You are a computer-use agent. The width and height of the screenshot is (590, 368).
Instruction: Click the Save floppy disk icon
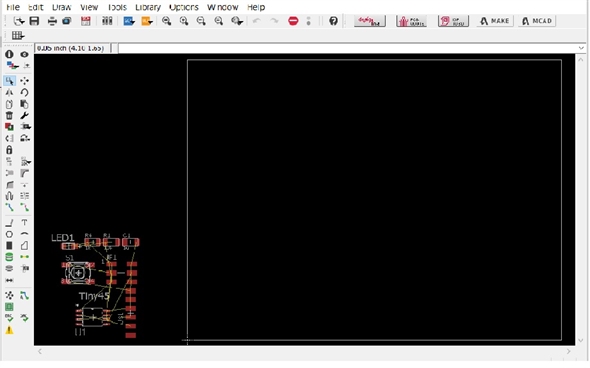34,21
